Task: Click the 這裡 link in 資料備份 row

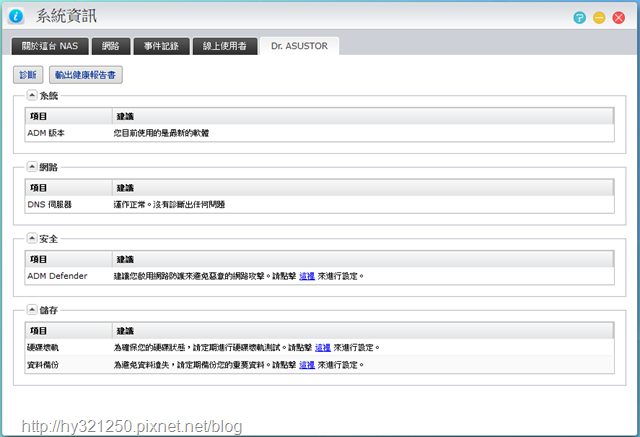Action: (x=307, y=365)
